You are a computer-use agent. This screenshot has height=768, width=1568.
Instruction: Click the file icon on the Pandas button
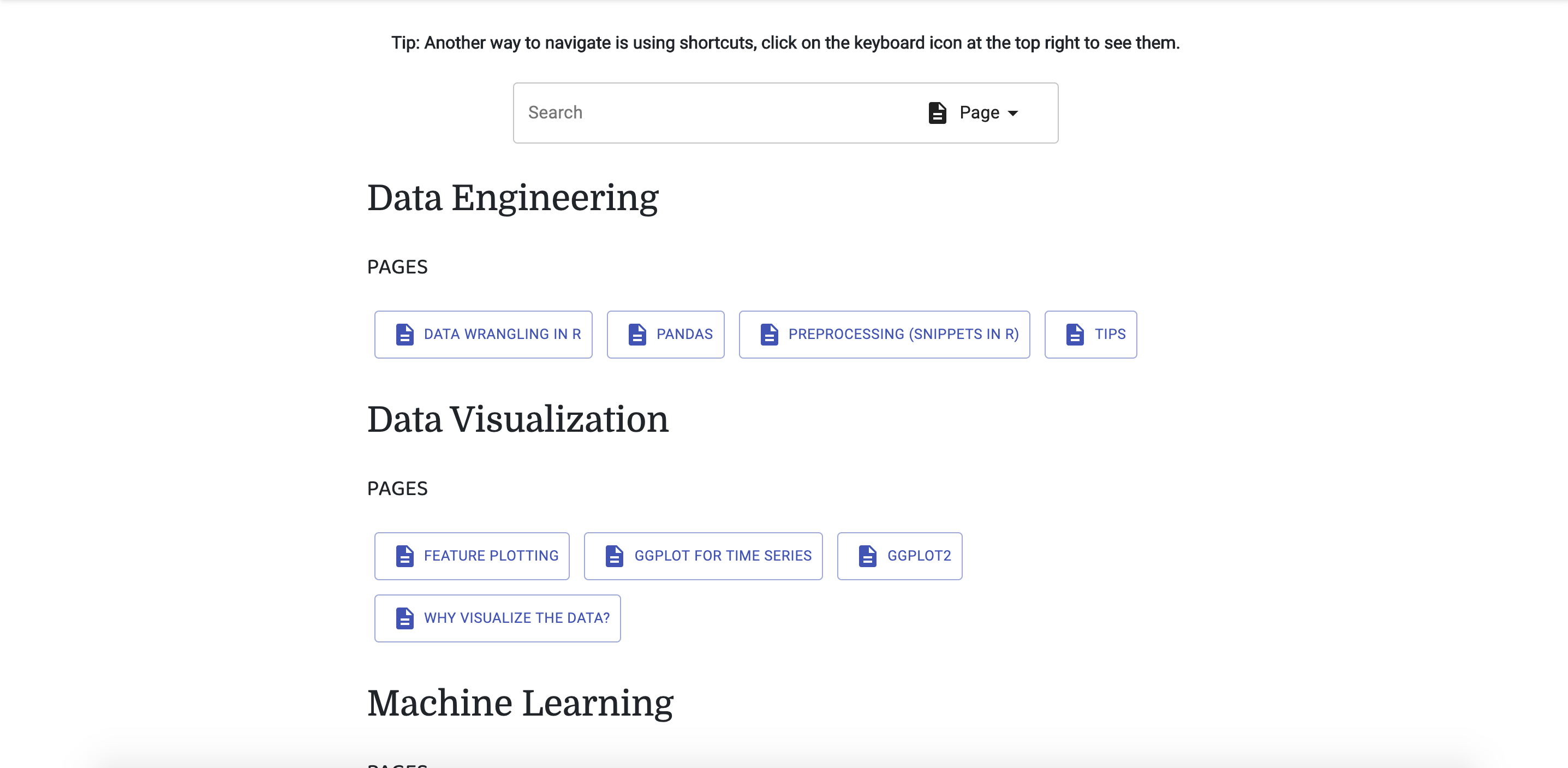click(637, 335)
